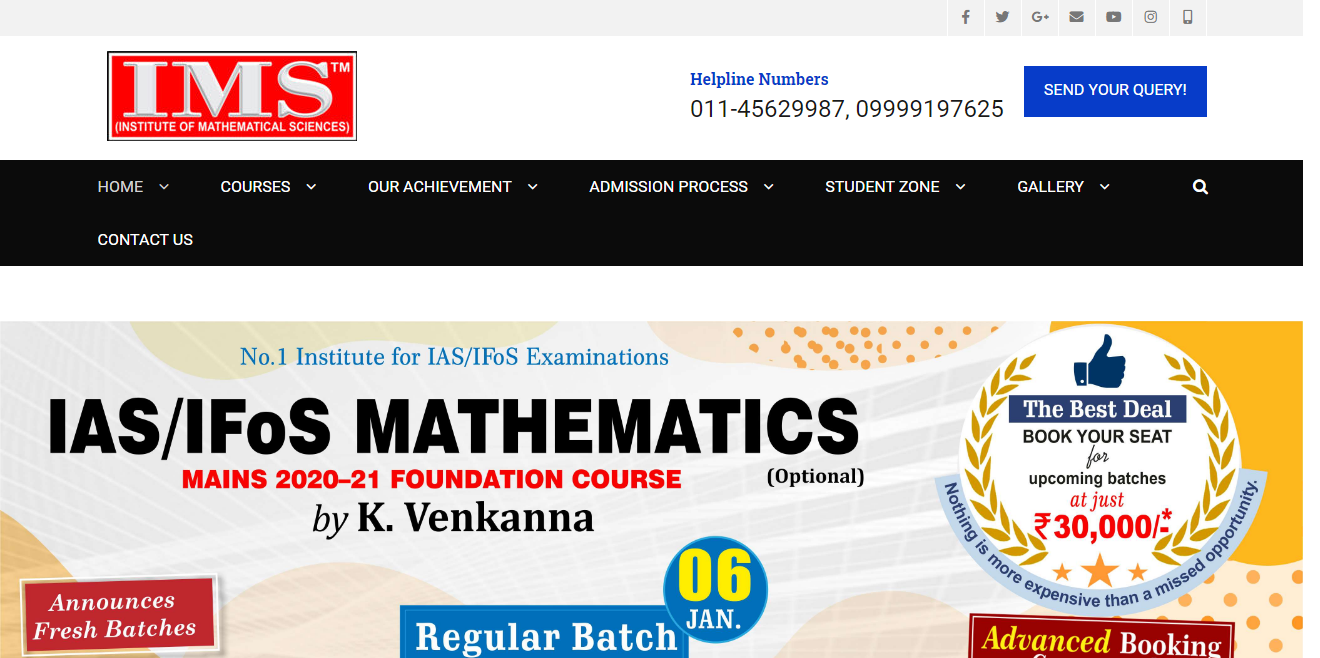Open the search magnifier icon
The width and height of the screenshot is (1320, 658).
tap(1199, 186)
